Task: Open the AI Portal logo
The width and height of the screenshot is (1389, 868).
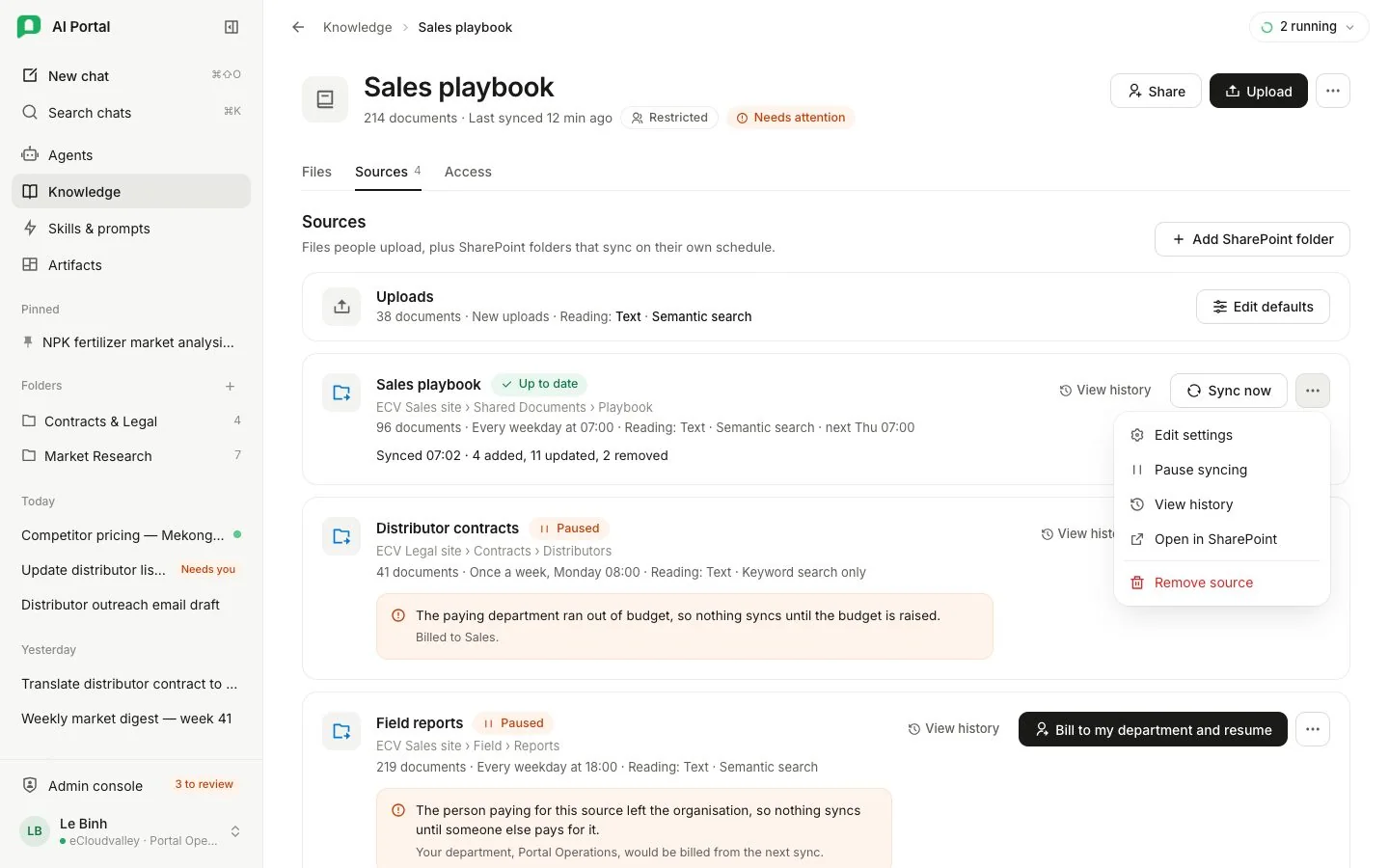Action: pos(29,27)
